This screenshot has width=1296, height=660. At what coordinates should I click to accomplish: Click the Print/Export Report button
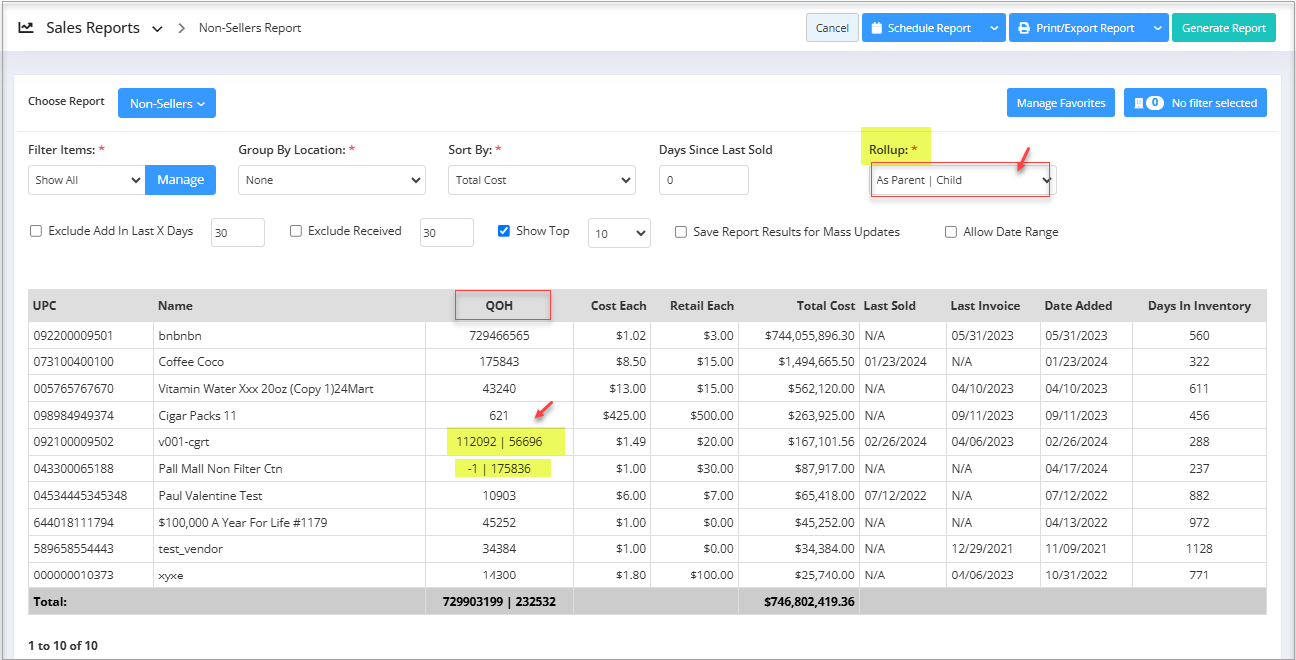coord(1078,28)
